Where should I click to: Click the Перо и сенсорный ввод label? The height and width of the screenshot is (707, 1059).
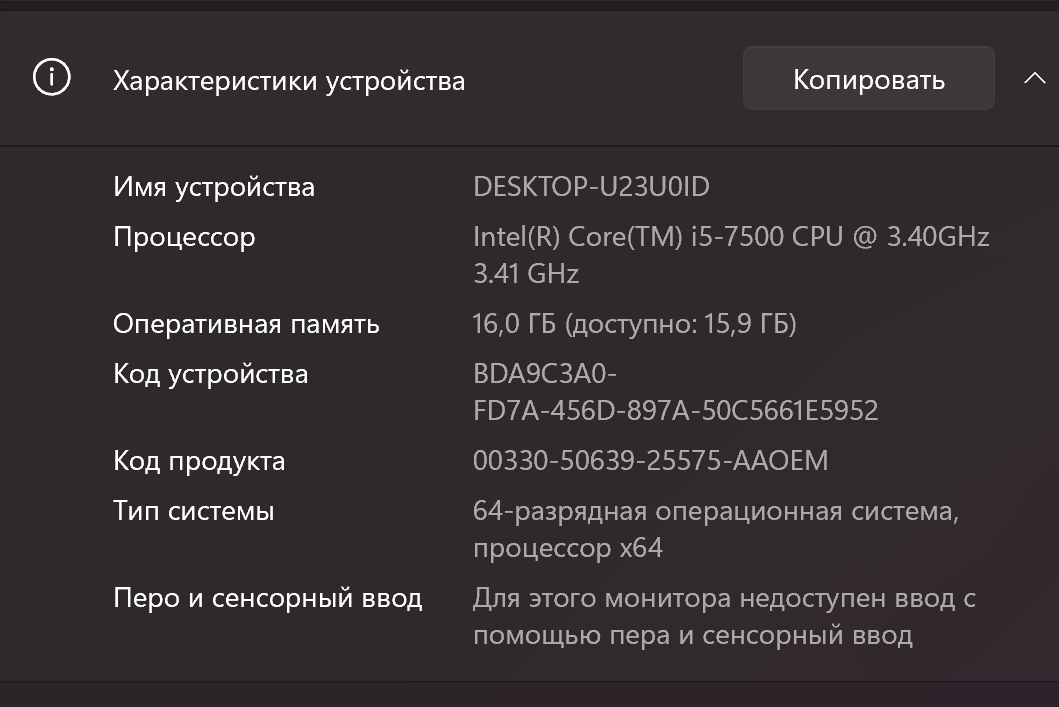[x=267, y=598]
